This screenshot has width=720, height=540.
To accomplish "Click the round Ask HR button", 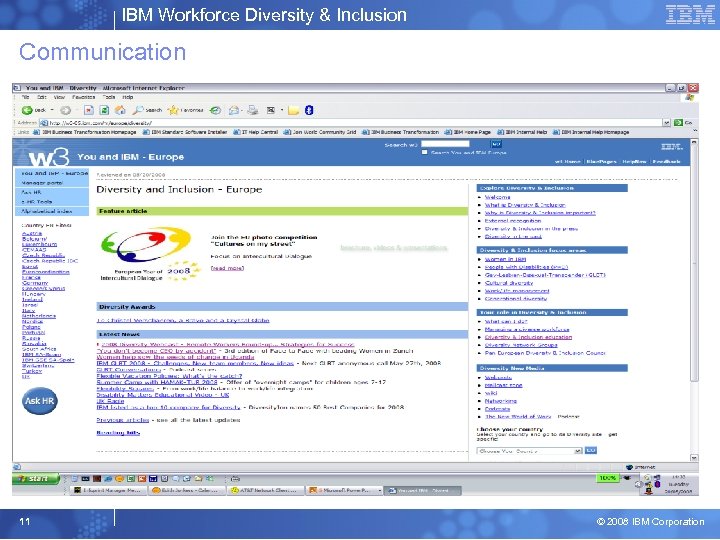I will point(39,401).
